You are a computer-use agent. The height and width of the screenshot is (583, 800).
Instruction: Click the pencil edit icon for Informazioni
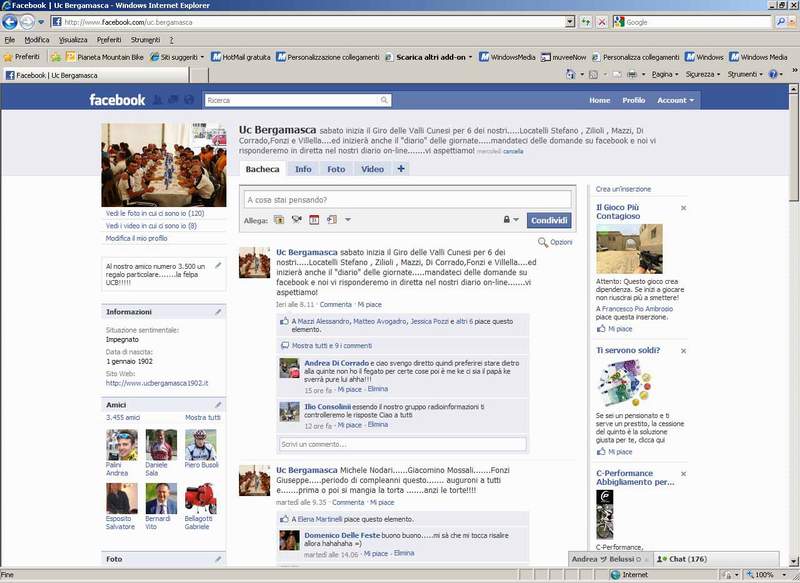pos(218,312)
